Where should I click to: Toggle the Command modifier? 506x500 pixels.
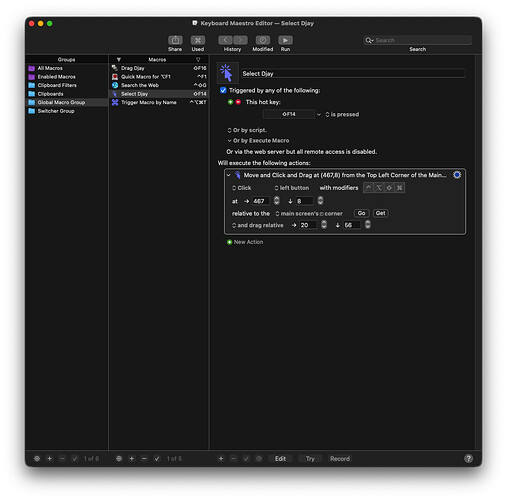(399, 188)
